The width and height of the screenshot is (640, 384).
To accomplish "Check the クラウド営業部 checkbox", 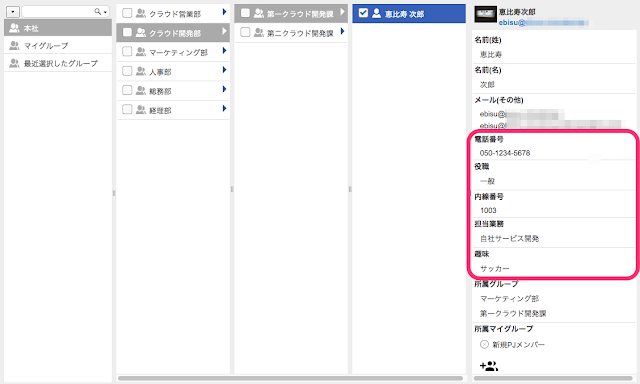I will tap(127, 13).
